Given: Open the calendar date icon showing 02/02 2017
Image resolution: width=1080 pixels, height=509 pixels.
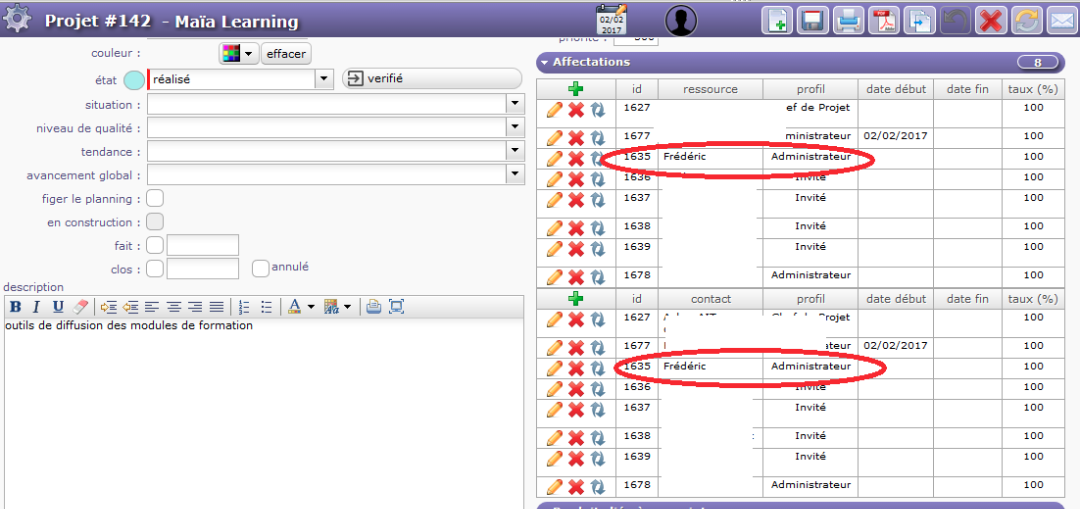Looking at the screenshot, I should click(x=612, y=19).
